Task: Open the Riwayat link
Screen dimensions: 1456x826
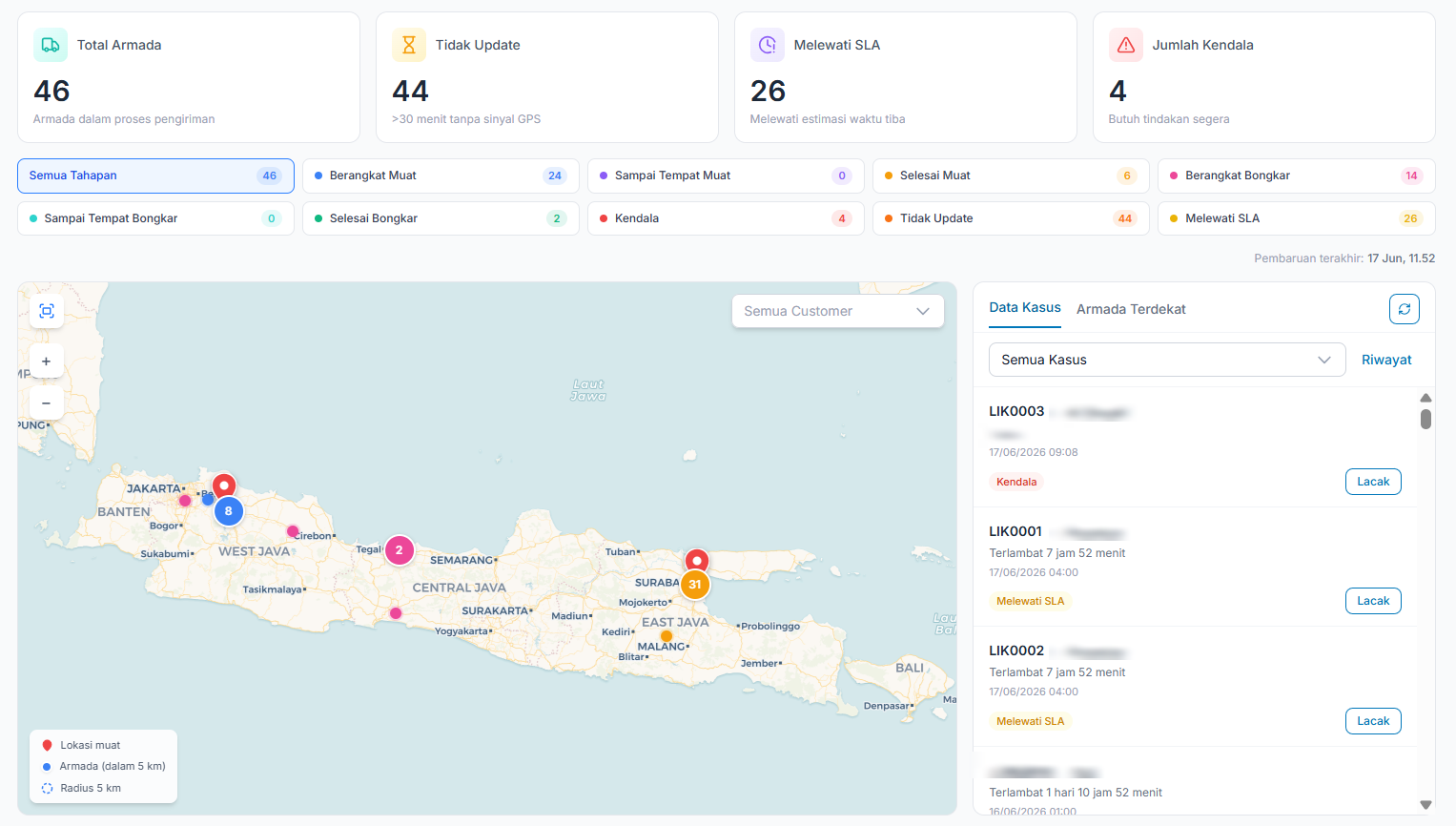Action: point(1386,360)
